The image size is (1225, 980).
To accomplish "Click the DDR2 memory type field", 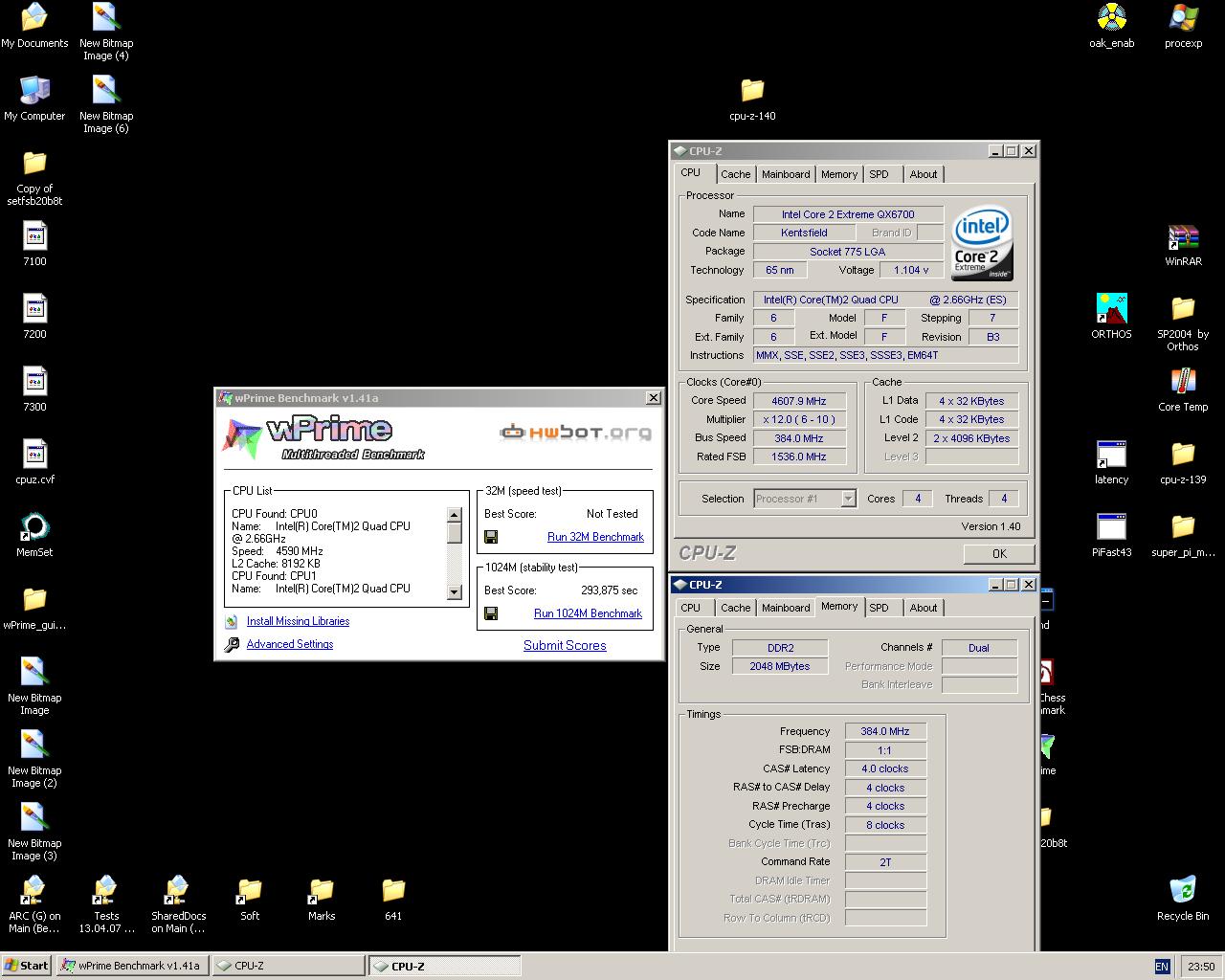I will [780, 648].
